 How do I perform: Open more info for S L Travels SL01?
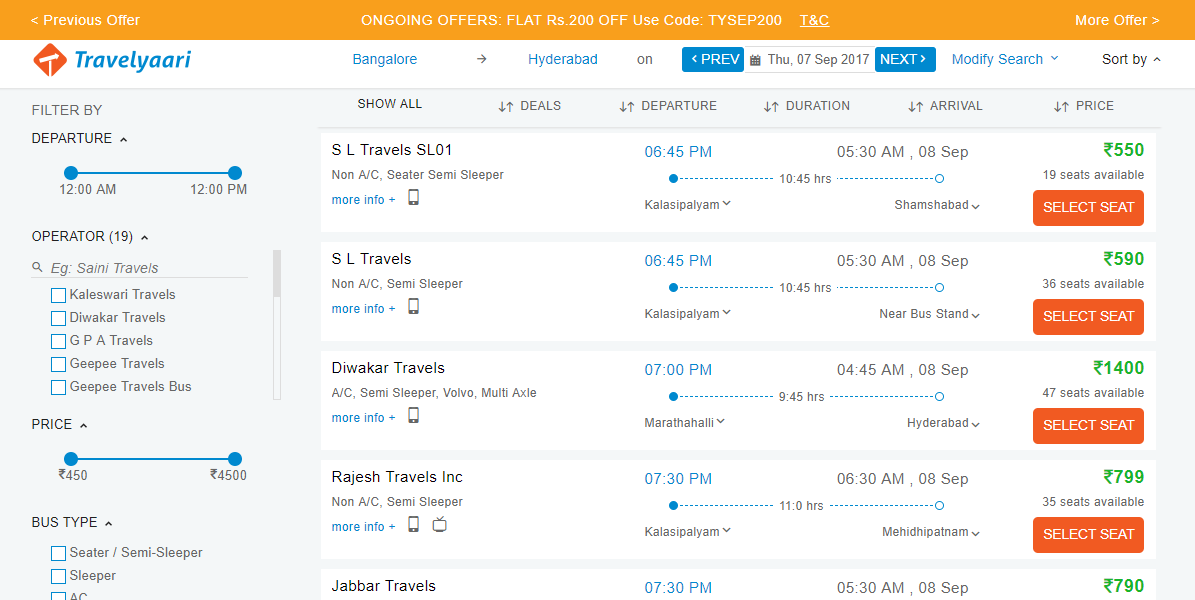(x=364, y=200)
